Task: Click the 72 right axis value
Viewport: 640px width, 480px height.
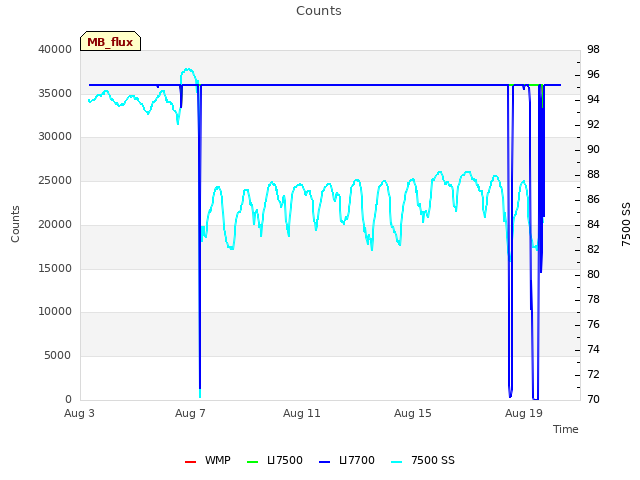Action: point(593,374)
